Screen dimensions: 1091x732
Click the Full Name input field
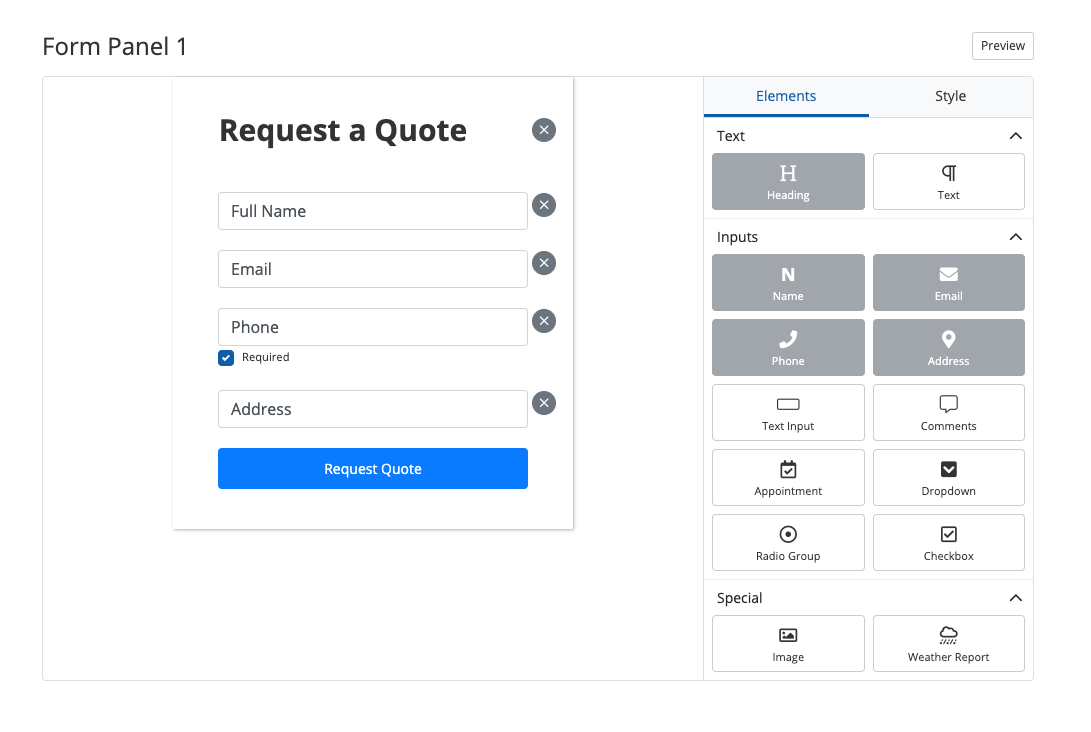[x=372, y=211]
